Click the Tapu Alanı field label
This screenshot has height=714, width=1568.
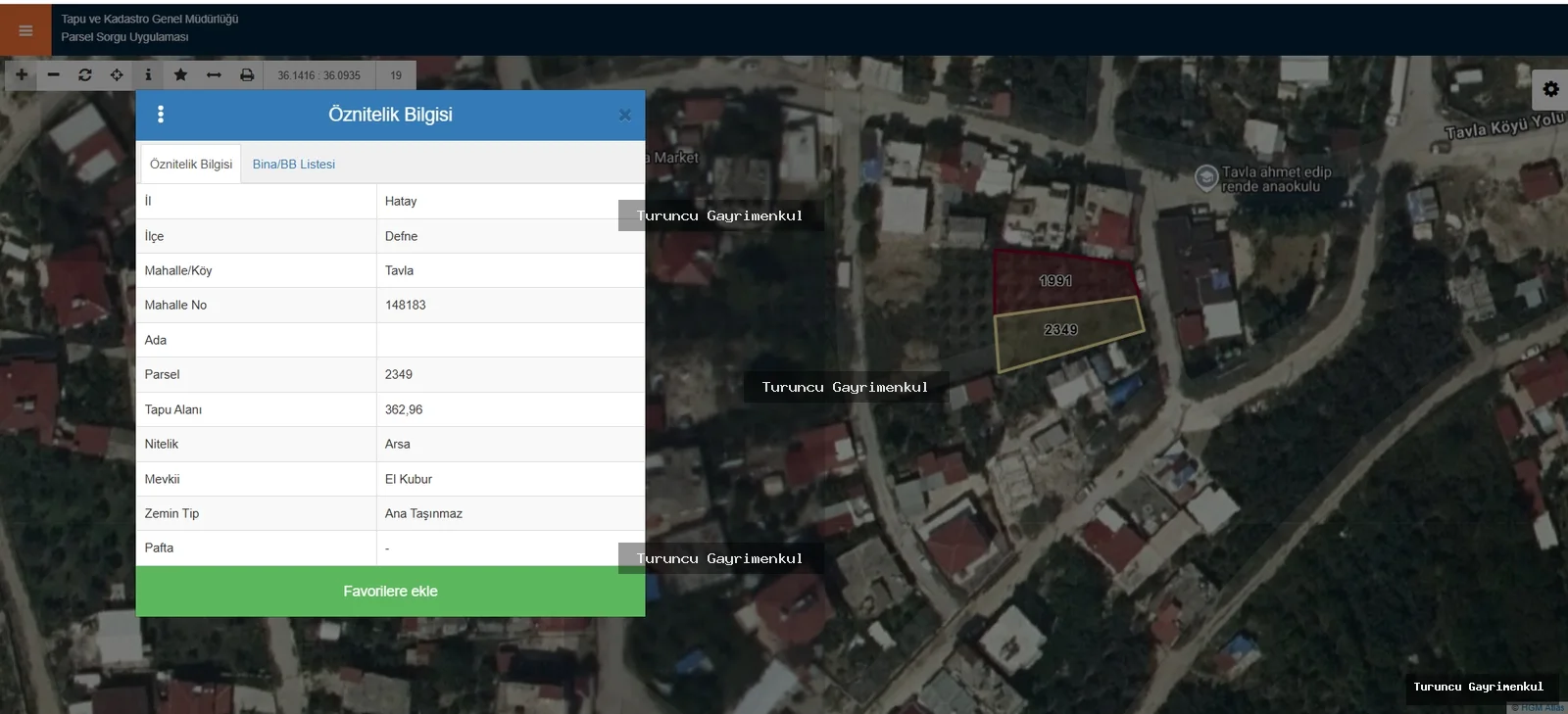(173, 409)
